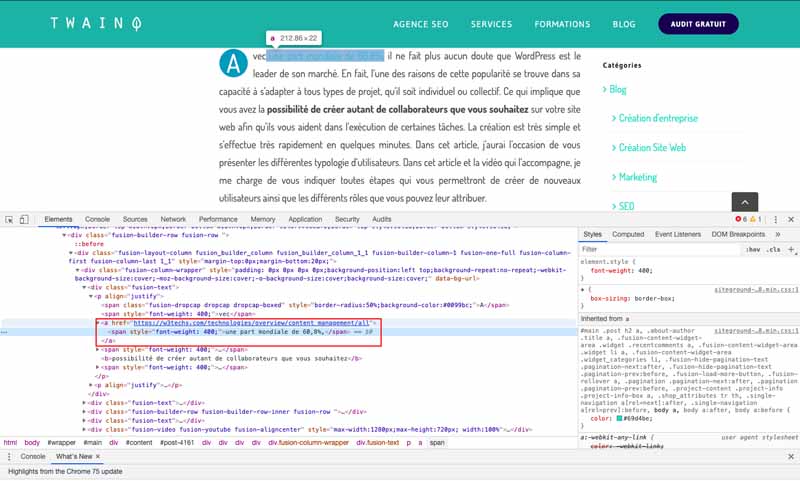Screen dimensions: 800x481
Task: Click the font-weight: 400 style value
Action: pos(645,271)
